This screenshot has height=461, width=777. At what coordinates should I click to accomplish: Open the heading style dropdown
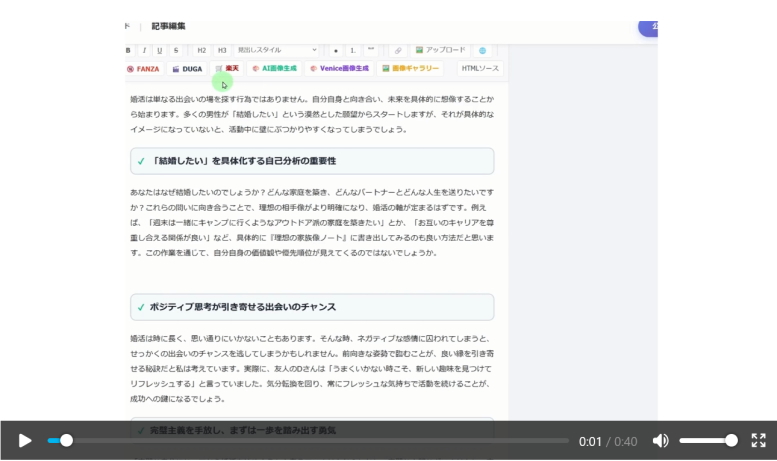click(x=277, y=50)
